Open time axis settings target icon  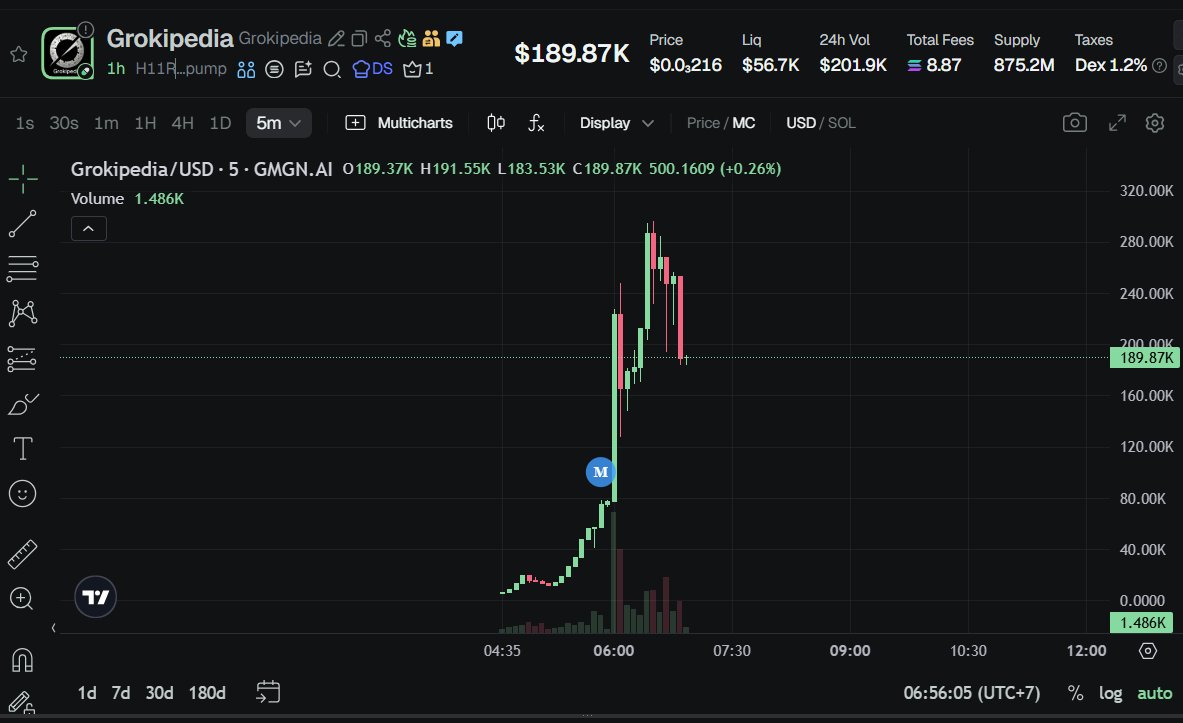point(1148,651)
